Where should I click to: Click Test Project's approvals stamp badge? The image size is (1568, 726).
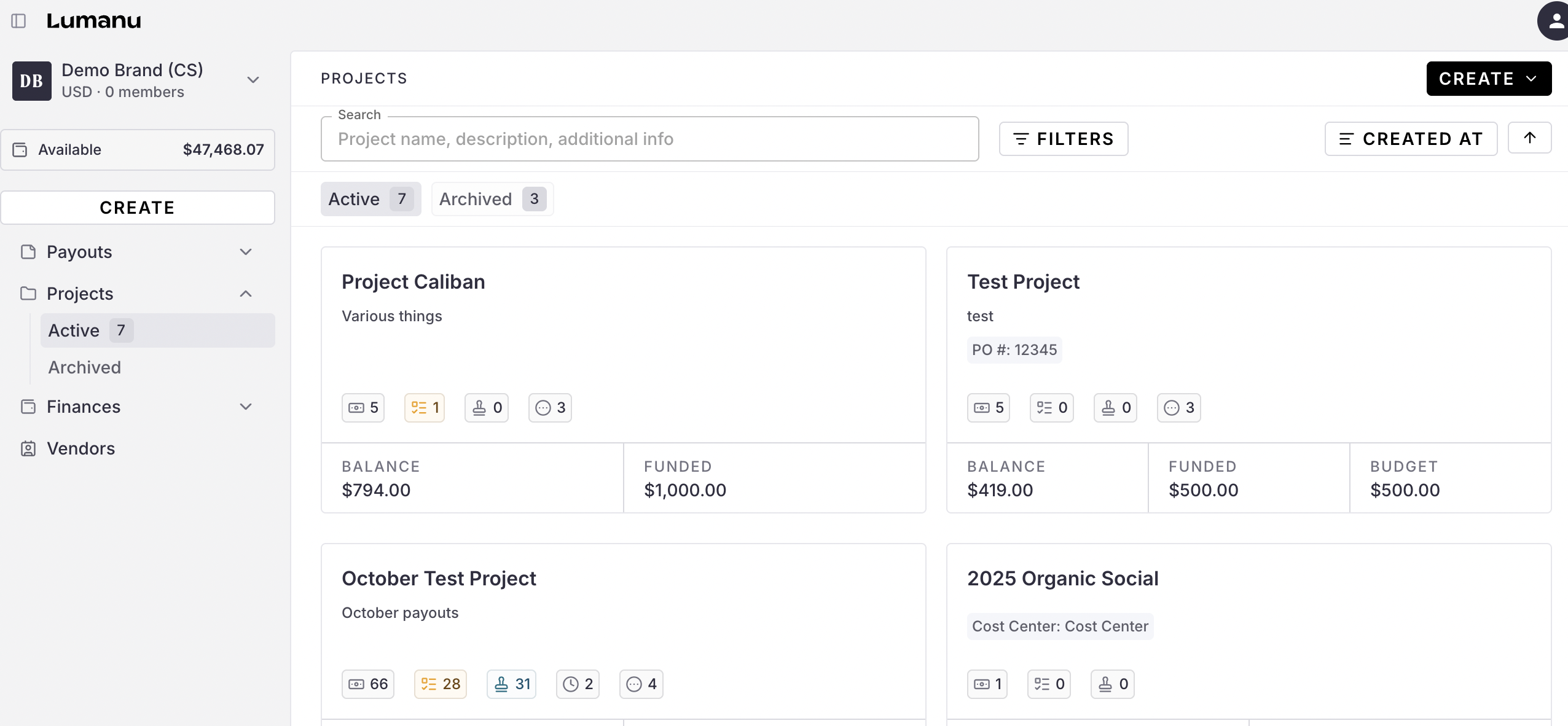pos(1115,408)
